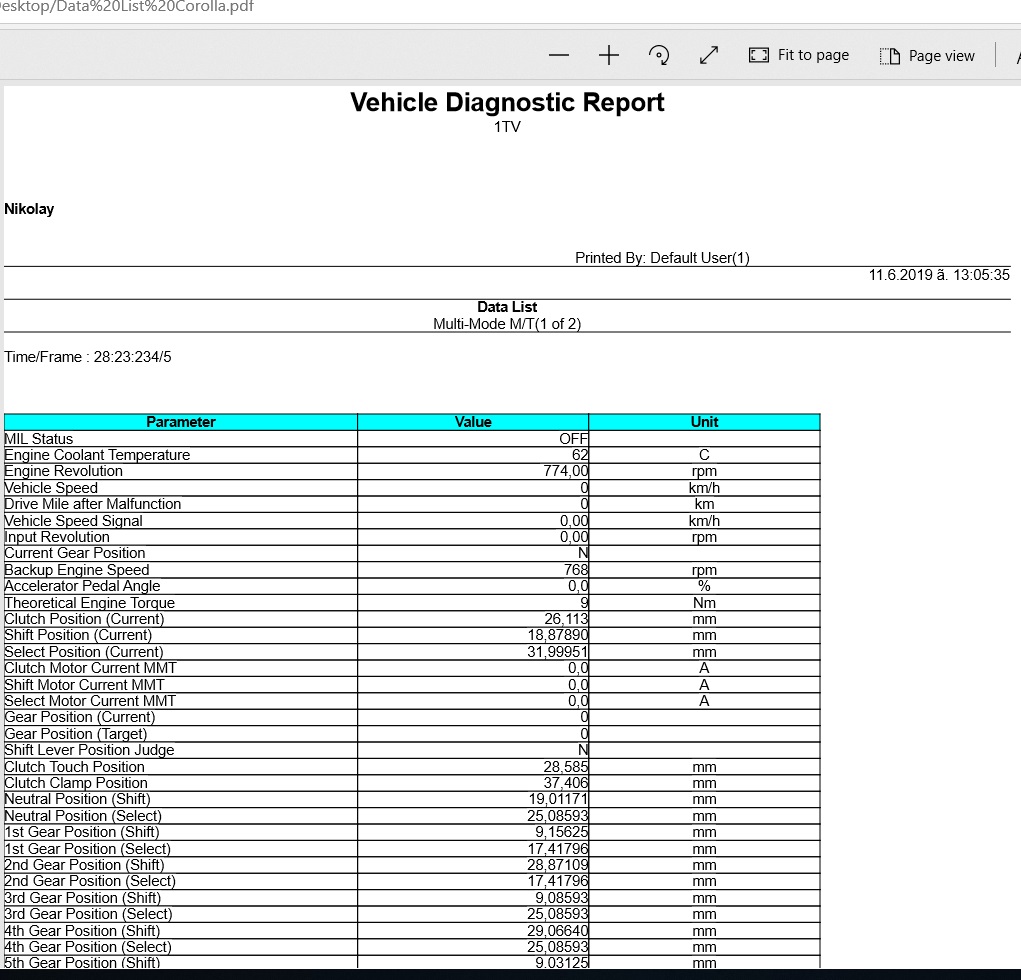Click the name Nikolay in the report
The image size is (1021, 980).
tap(29, 209)
